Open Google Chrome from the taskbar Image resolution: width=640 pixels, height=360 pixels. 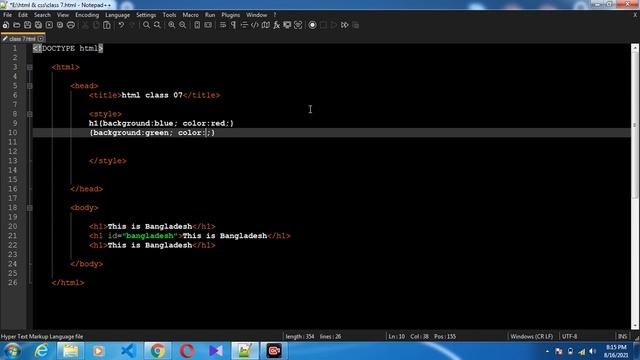(158, 351)
